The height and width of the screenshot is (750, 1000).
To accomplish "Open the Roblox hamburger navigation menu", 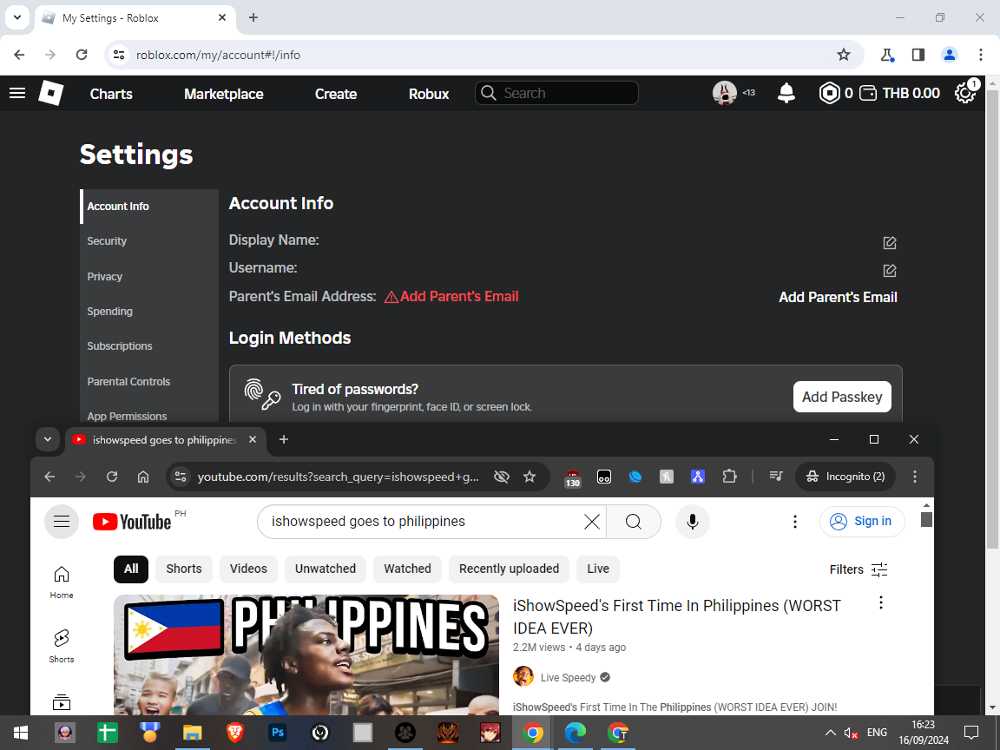I will [17, 93].
